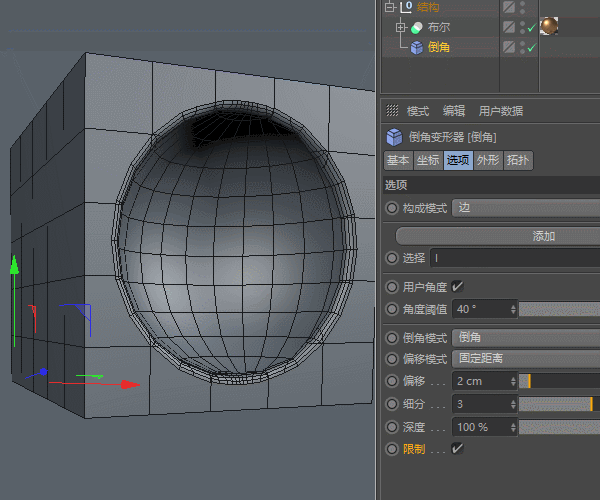
Task: Open the 倒角模式 dropdown
Action: click(526, 337)
